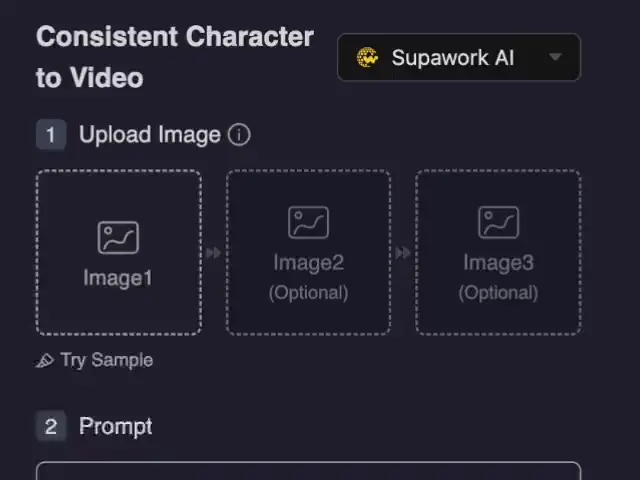Select the Image2 (Optional) upload label
Viewport: 640px width, 480px height.
click(x=308, y=277)
